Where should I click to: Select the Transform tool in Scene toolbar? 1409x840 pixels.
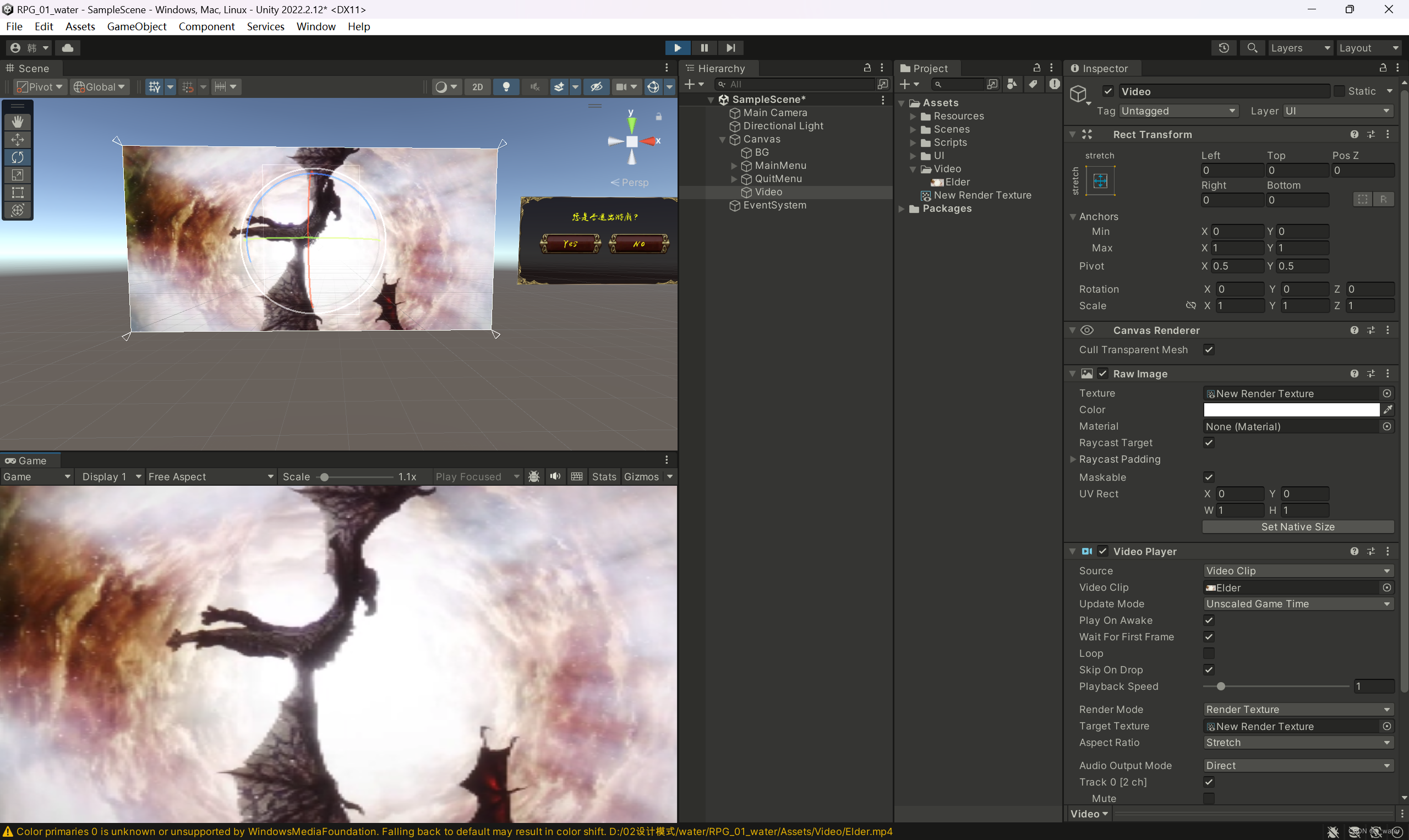[x=18, y=210]
